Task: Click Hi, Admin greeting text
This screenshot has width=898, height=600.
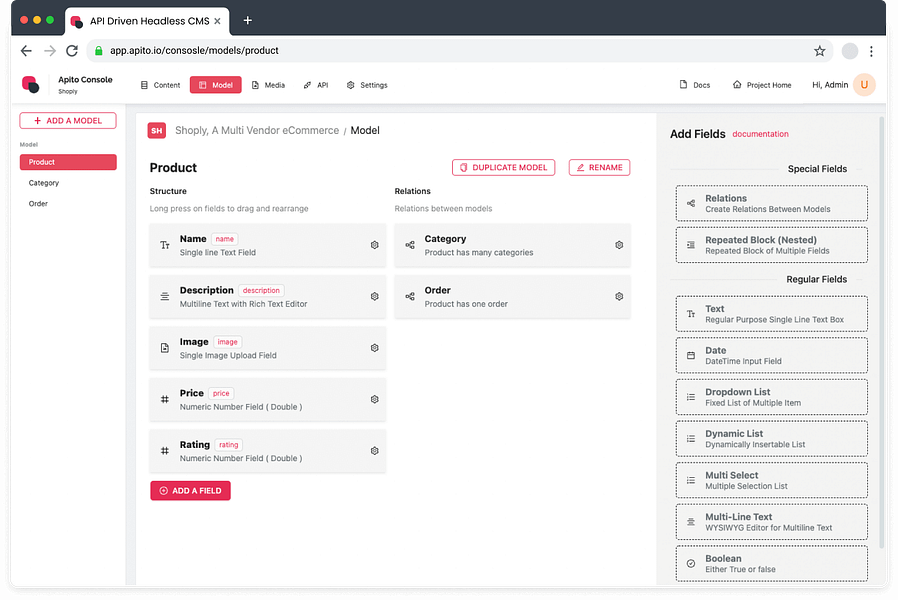Action: tap(830, 85)
